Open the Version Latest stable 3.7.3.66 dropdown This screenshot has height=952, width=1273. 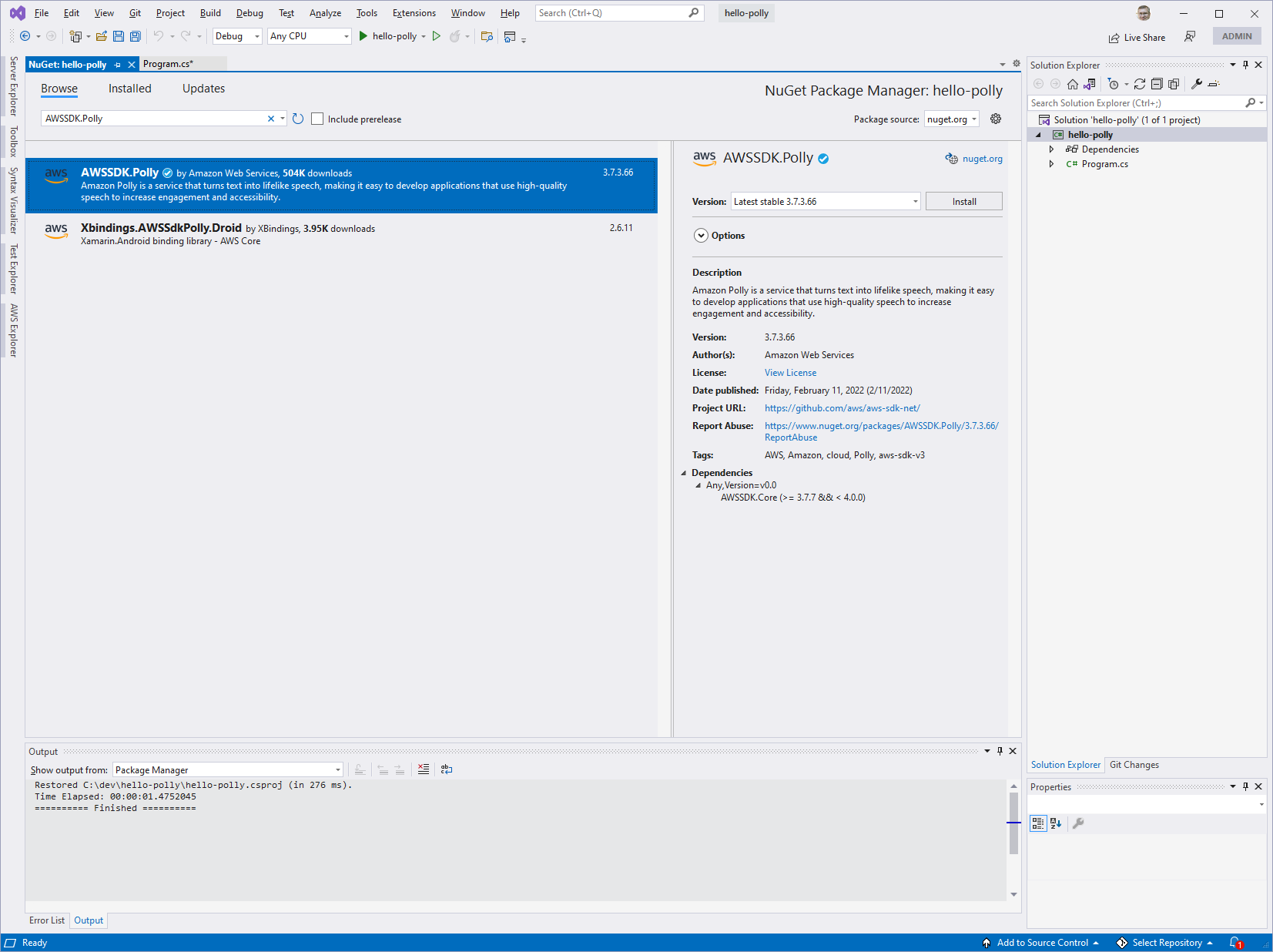click(826, 202)
